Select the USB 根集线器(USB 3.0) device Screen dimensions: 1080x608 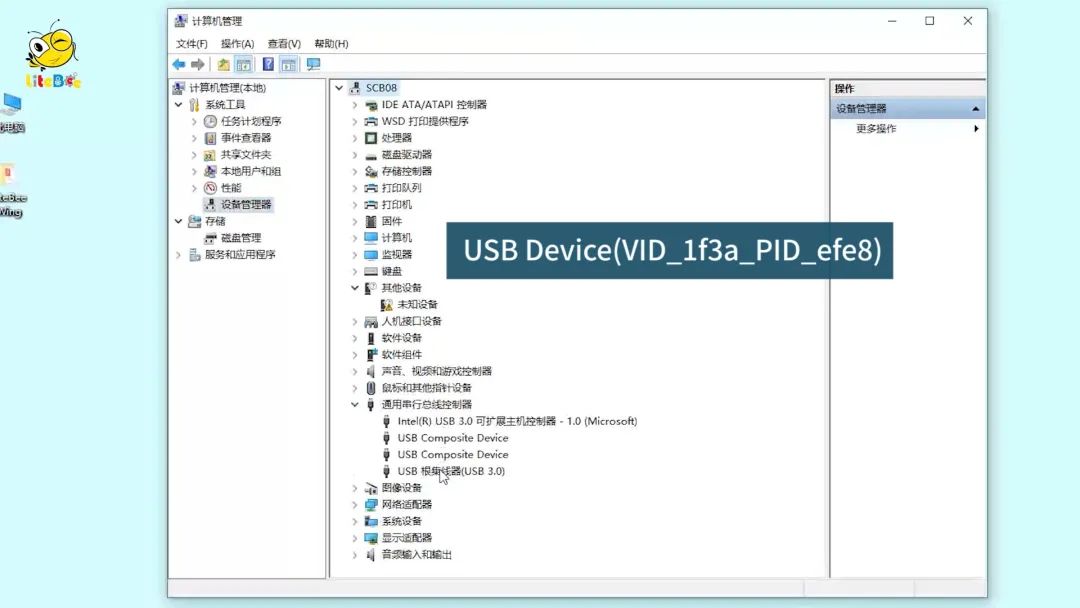click(x=451, y=471)
